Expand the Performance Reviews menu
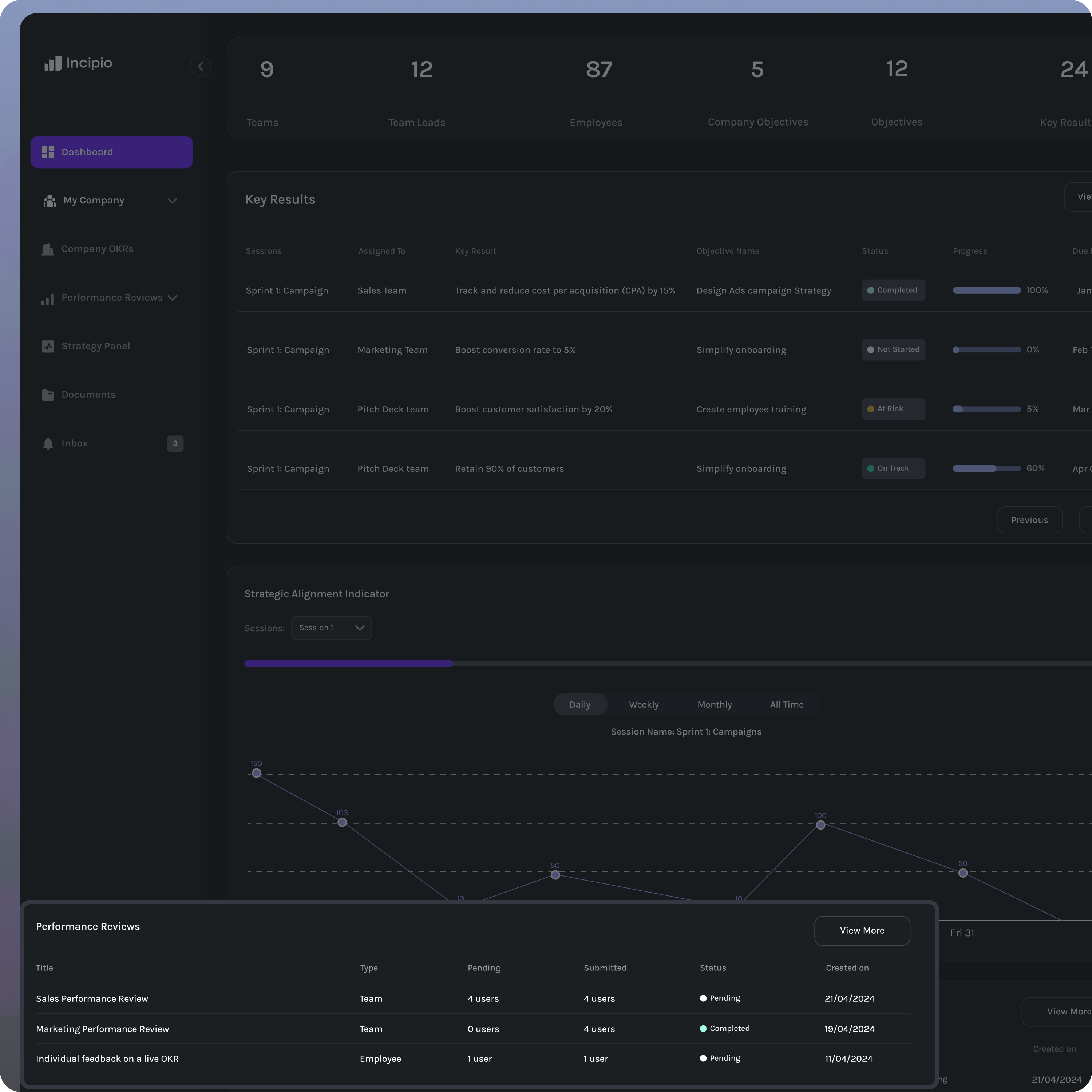The height and width of the screenshot is (1092, 1092). [x=174, y=298]
